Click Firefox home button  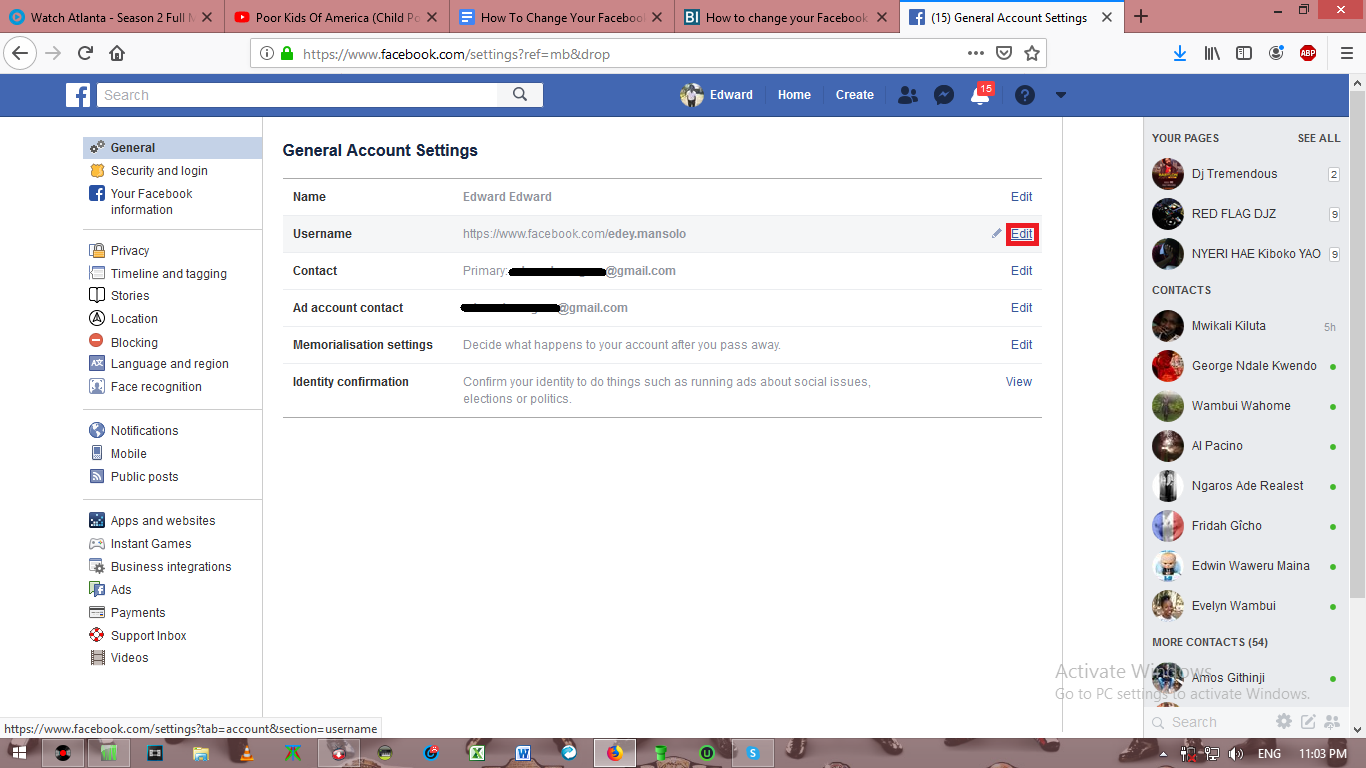coord(117,53)
